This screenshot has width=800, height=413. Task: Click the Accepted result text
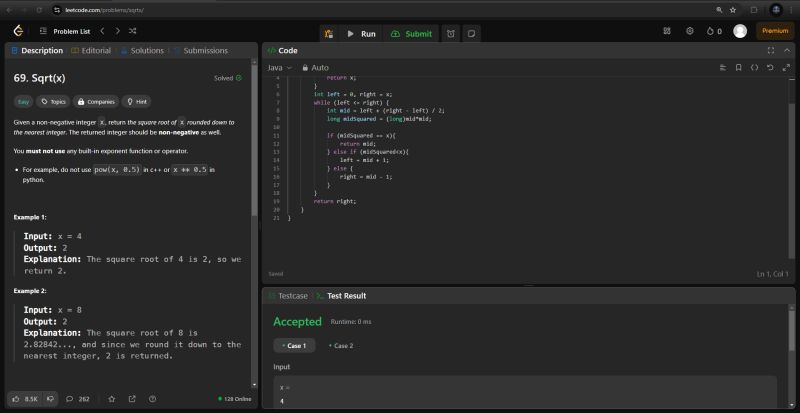point(297,322)
